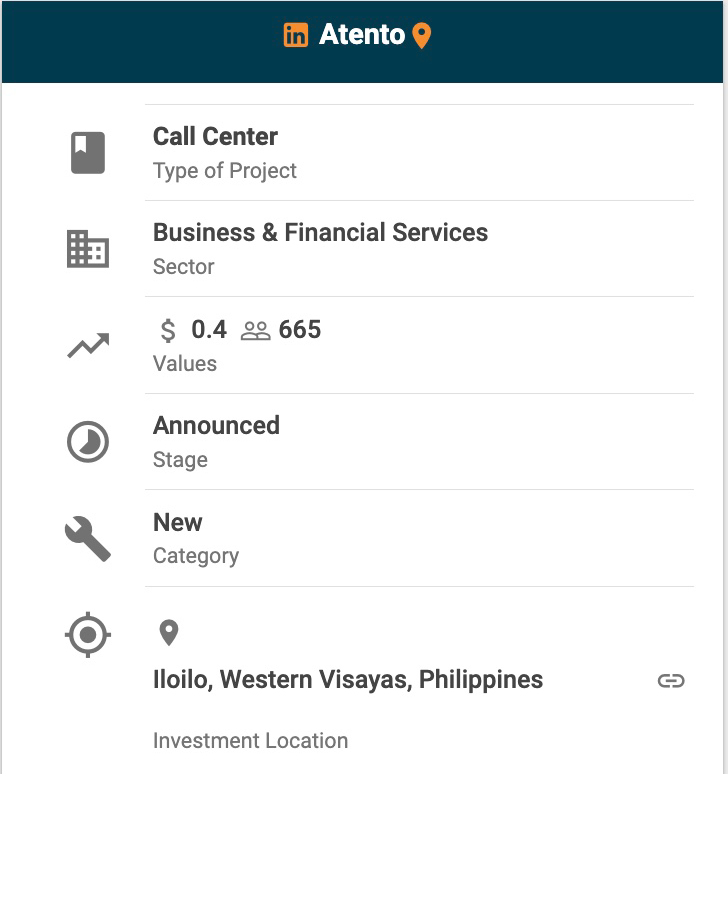The width and height of the screenshot is (728, 904).
Task: Click the Sector building icon
Action: coord(88,249)
